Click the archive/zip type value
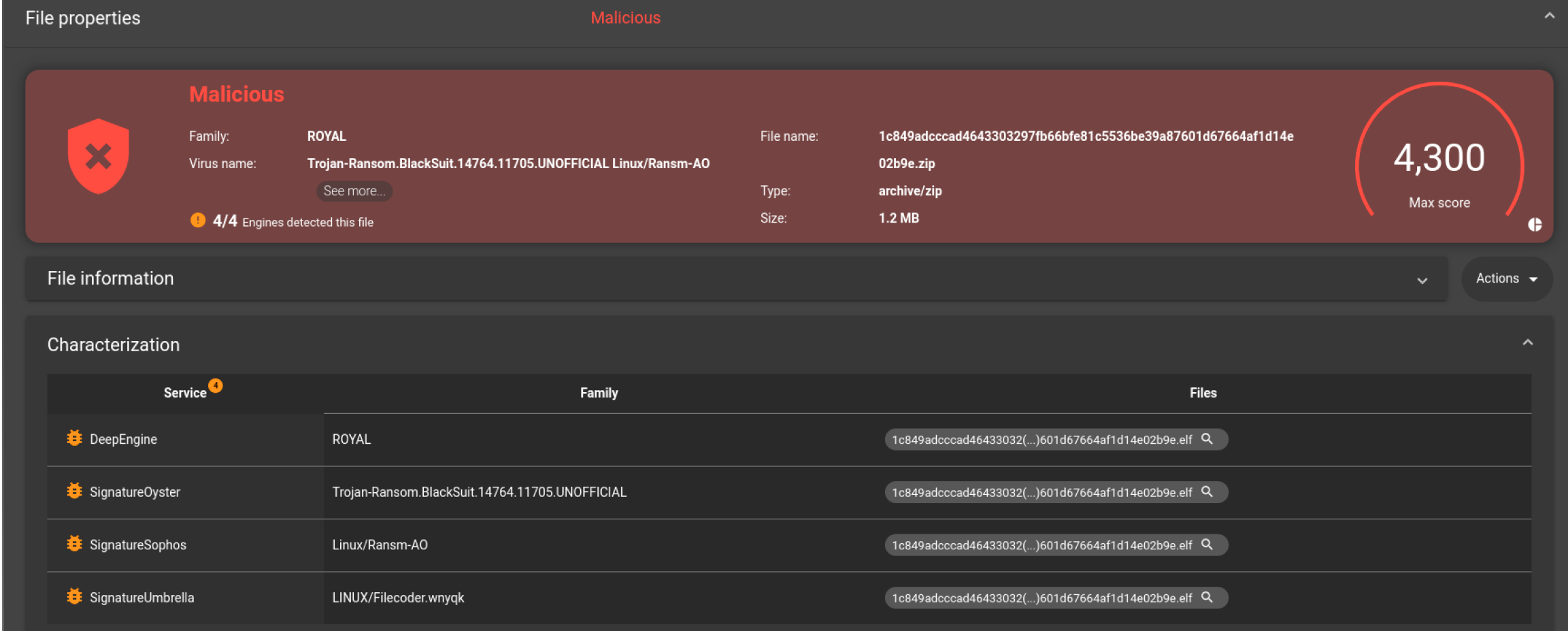 910,191
